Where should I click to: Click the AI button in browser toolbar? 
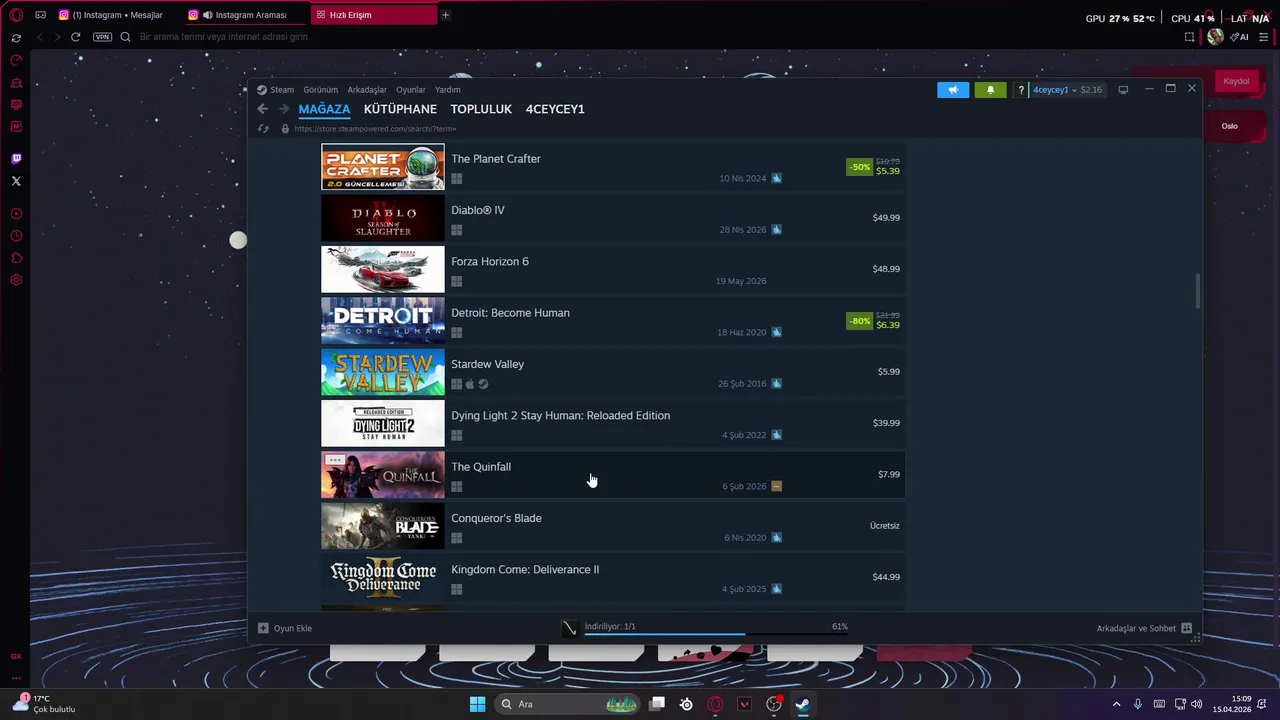(1240, 37)
